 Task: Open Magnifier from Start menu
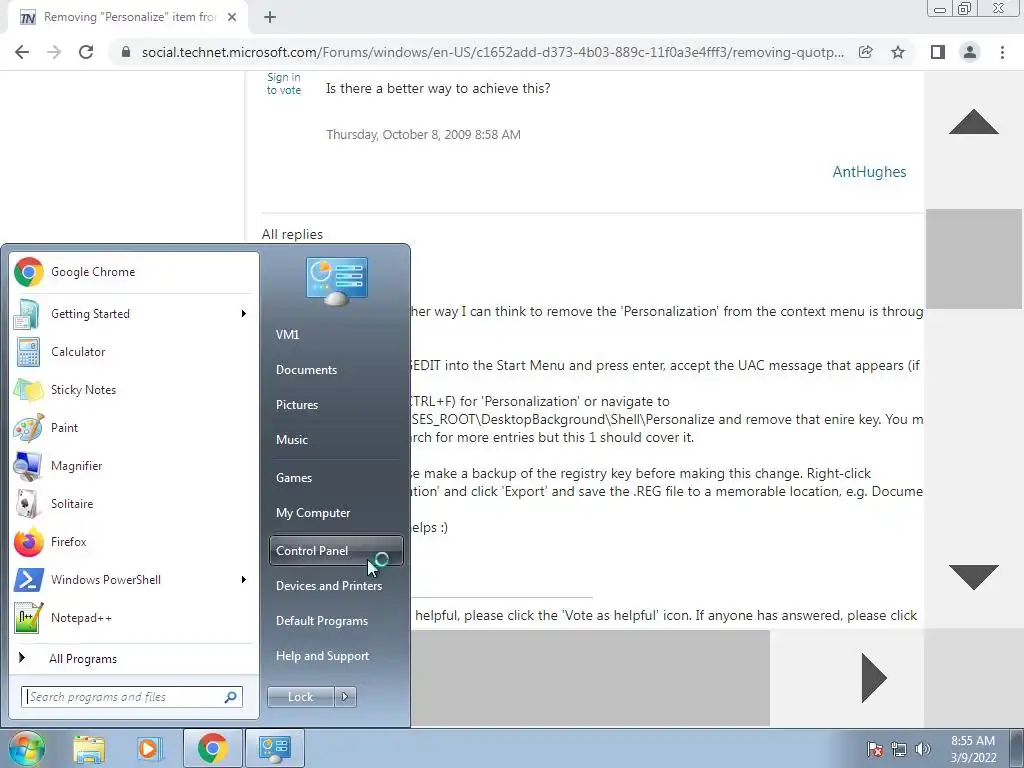(x=134, y=466)
